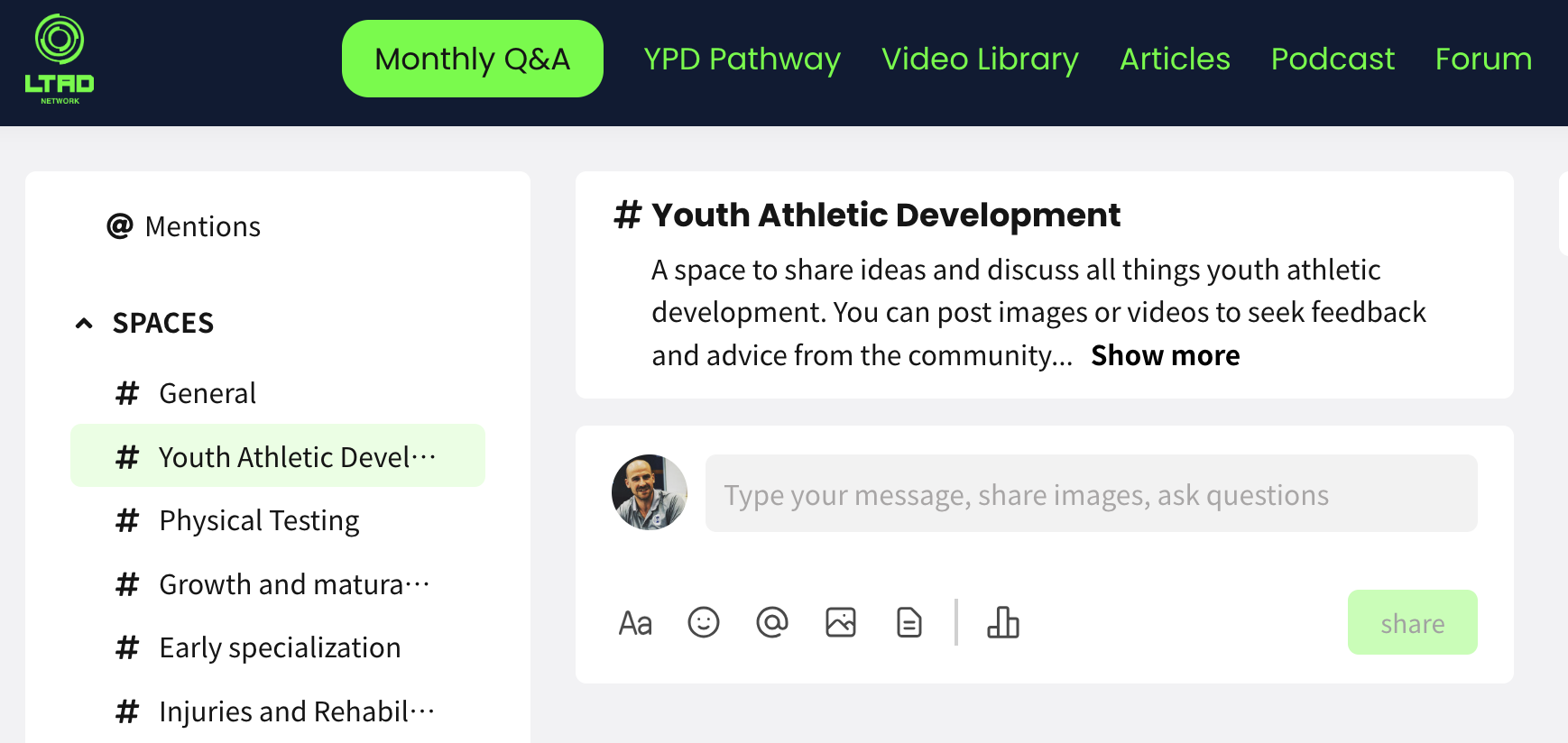Image resolution: width=1568 pixels, height=743 pixels.
Task: Navigate to the Video Library
Action: pyautogui.click(x=980, y=60)
